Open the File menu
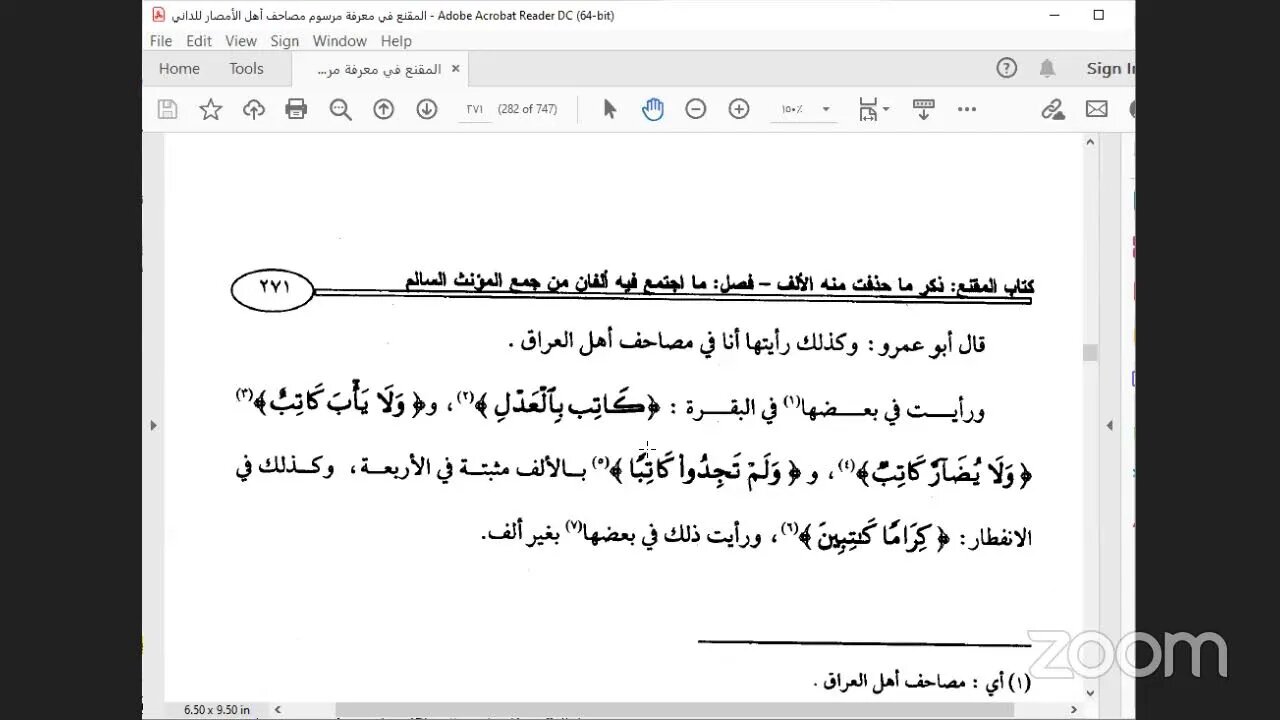Viewport: 1280px width, 720px height. [161, 41]
